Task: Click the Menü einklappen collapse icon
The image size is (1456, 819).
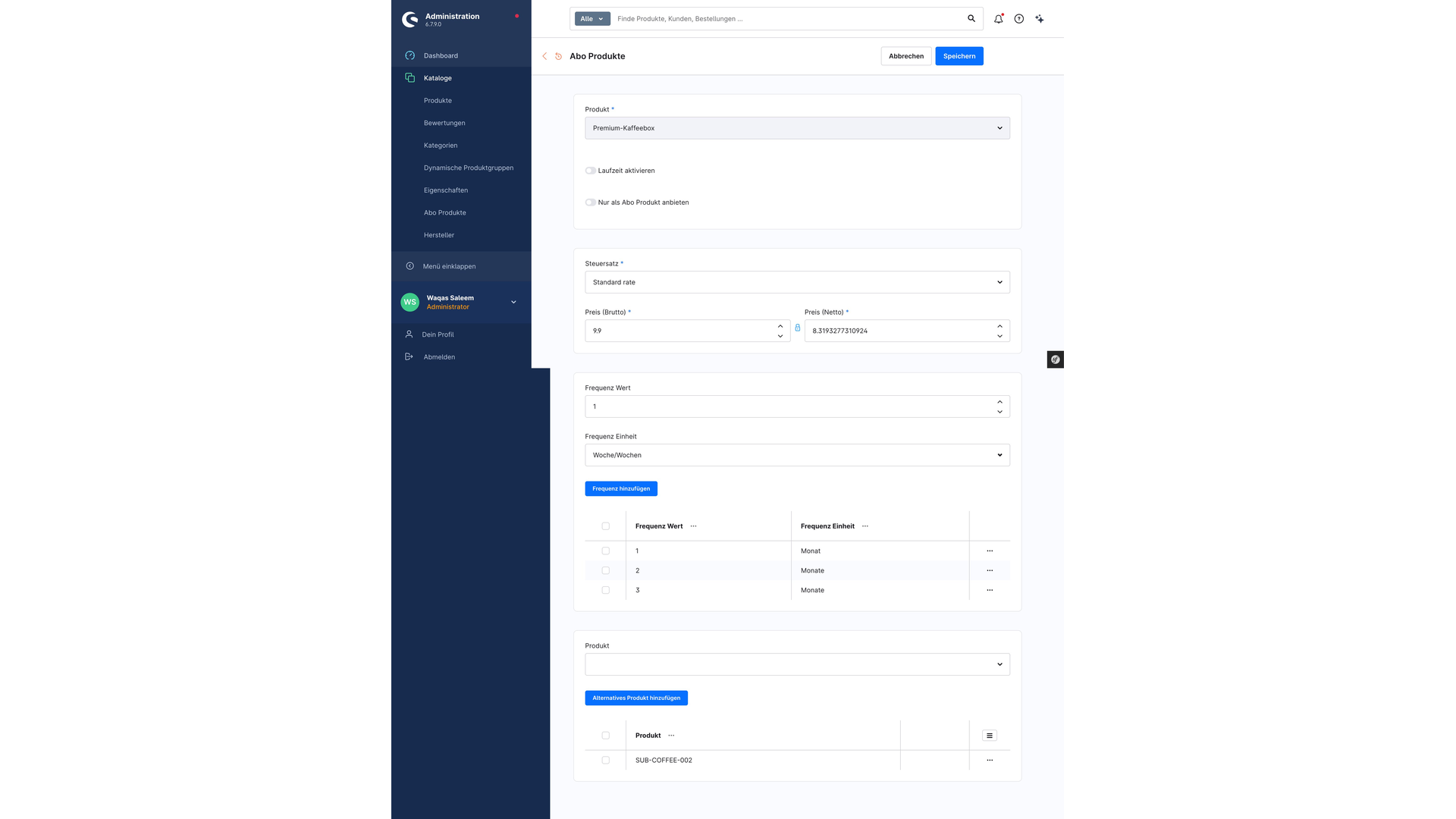Action: coord(410,266)
